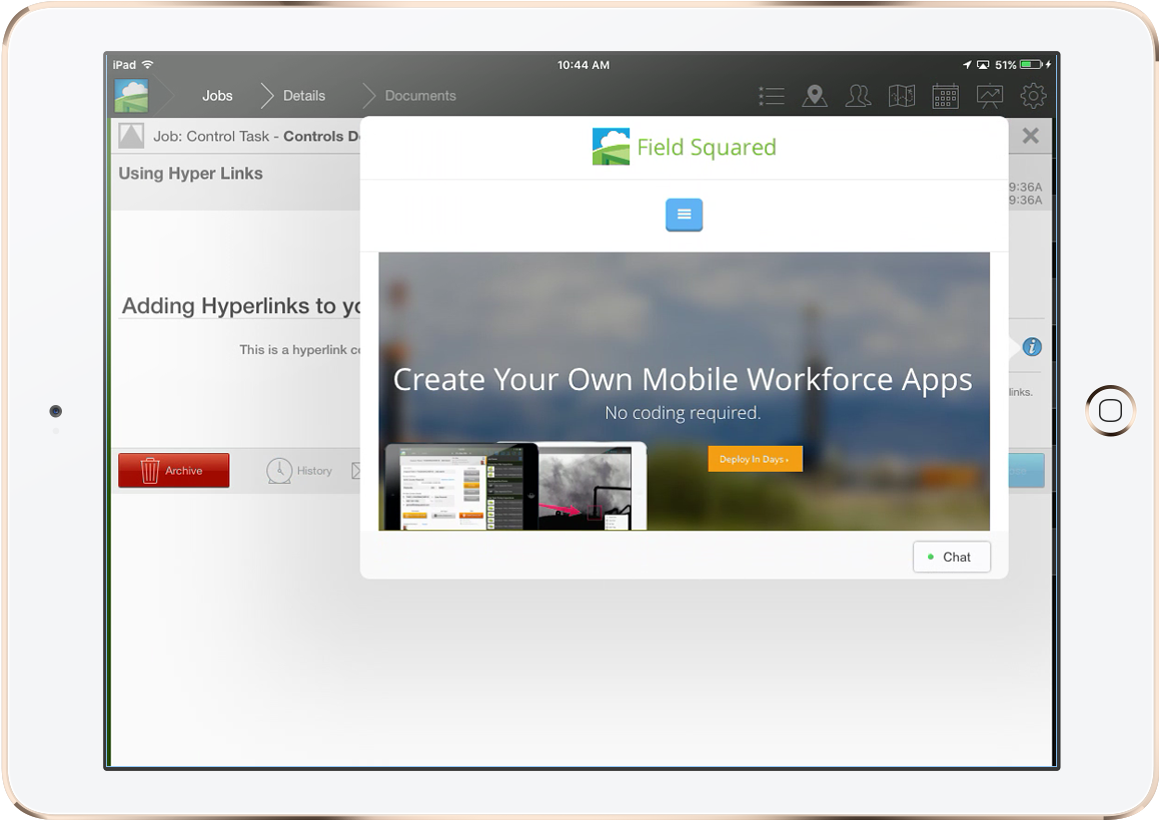Click the iPad home button
This screenshot has width=1159, height=820.
[1110, 410]
